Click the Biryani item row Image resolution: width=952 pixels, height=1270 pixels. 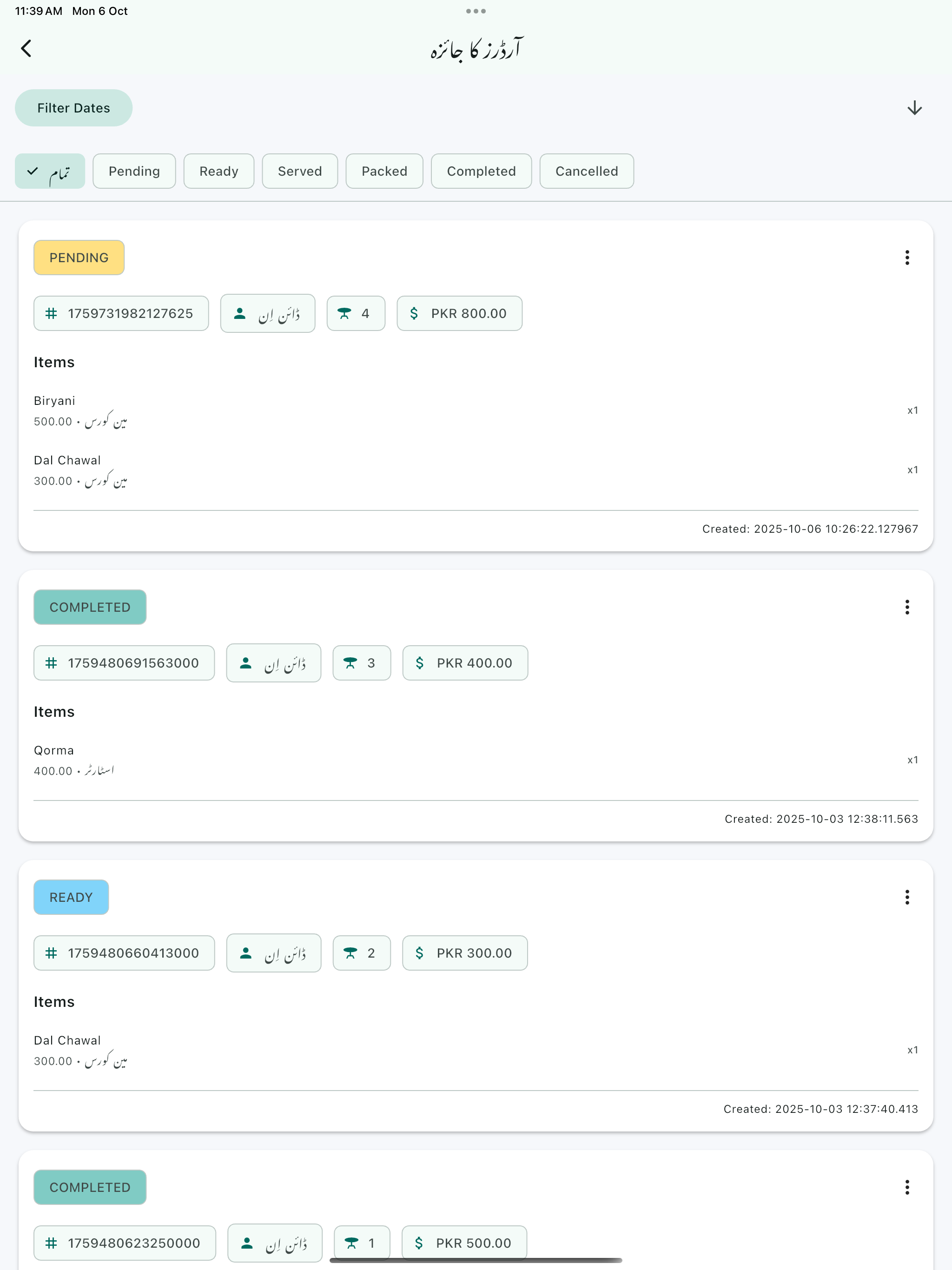[x=476, y=410]
